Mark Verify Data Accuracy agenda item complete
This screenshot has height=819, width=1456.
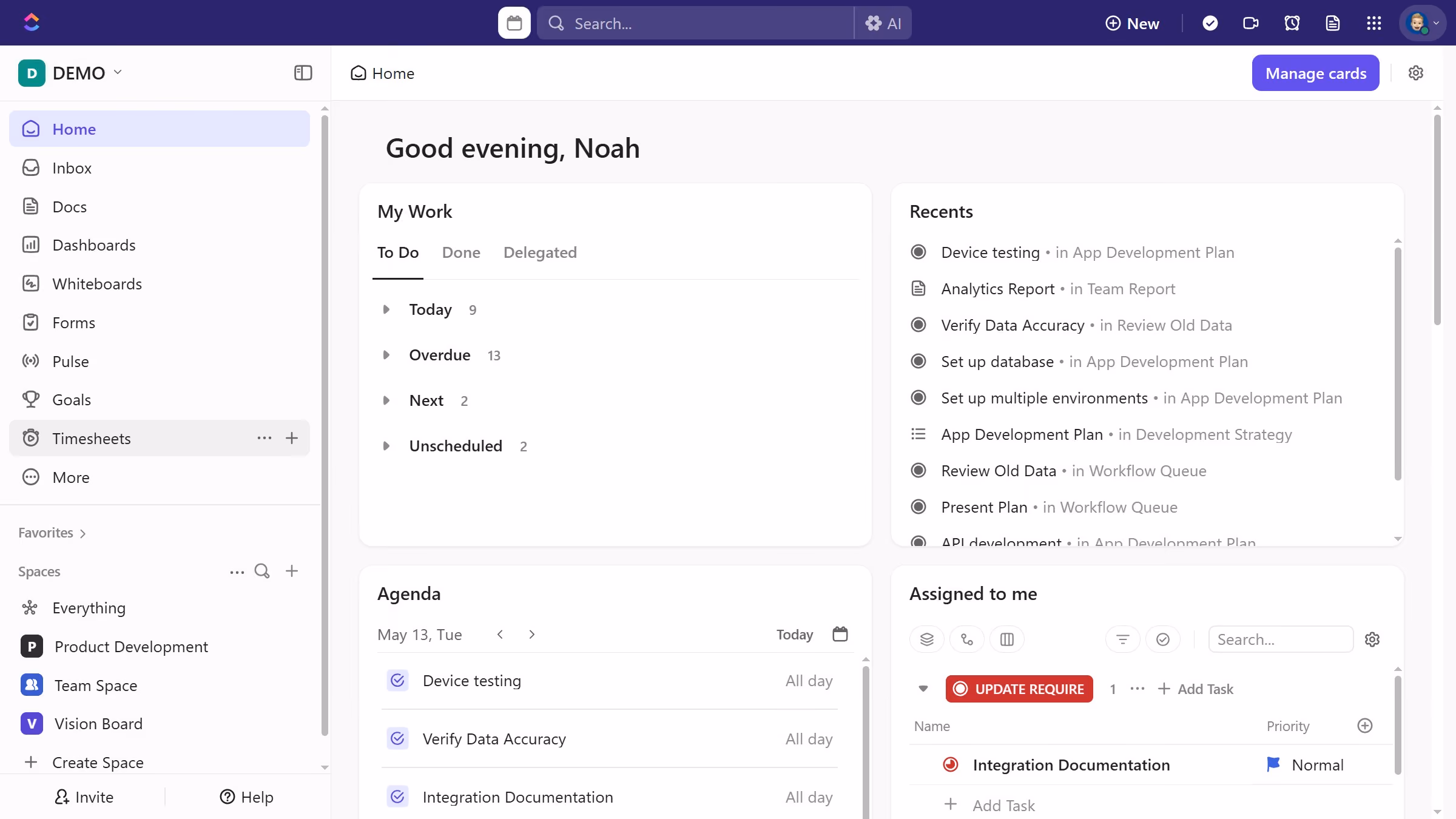(x=398, y=738)
